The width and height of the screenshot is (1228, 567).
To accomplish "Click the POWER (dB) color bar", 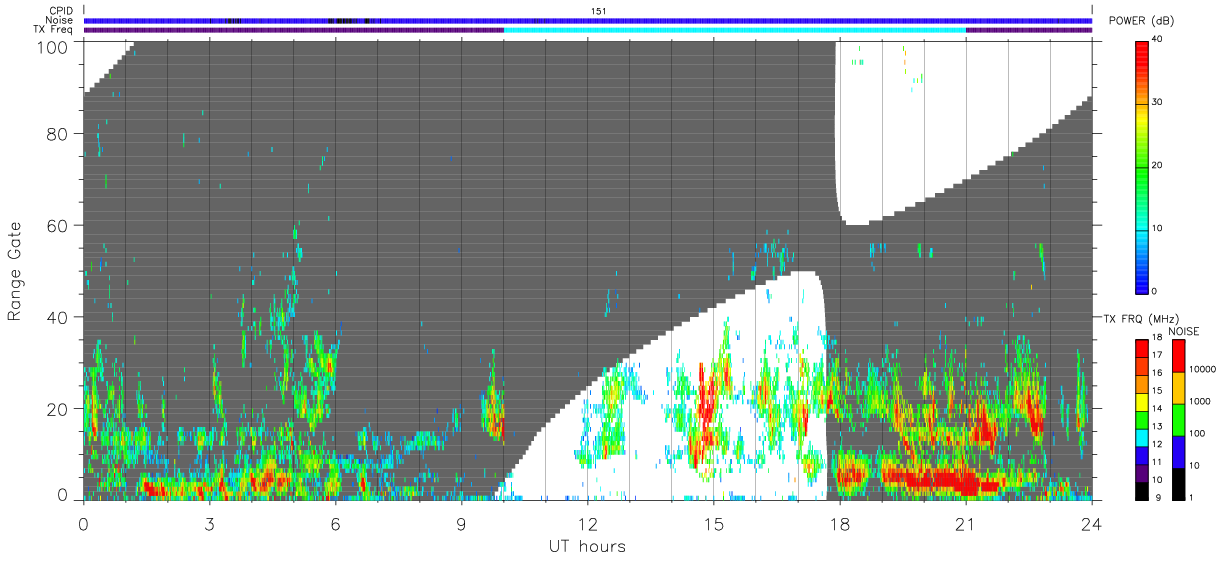I will point(1142,166).
